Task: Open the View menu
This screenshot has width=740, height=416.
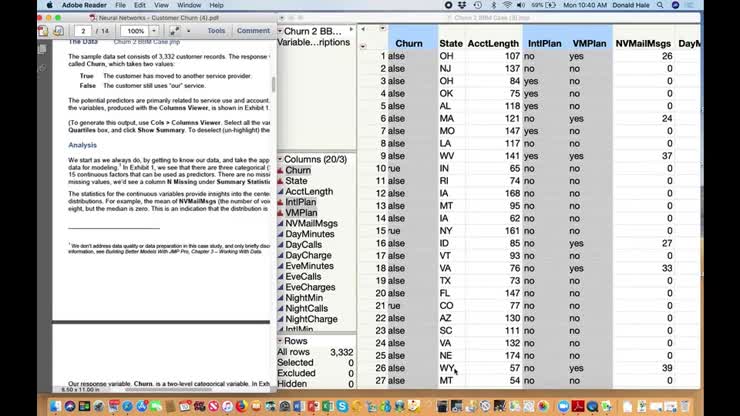Action: click(x=161, y=5)
